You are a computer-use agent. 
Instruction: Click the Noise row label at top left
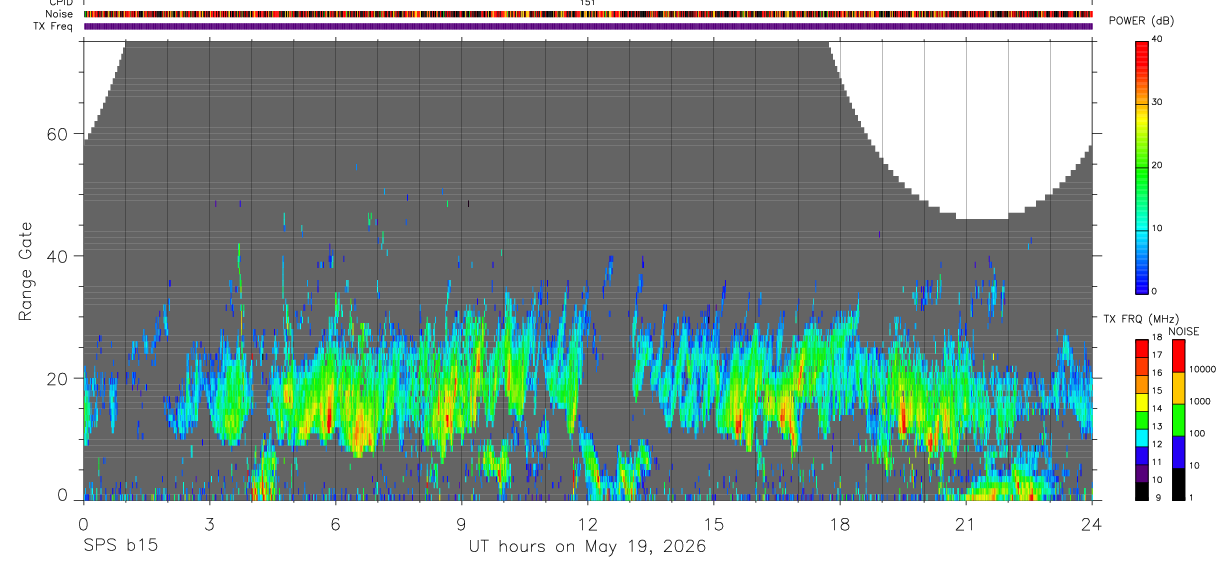click(x=60, y=14)
